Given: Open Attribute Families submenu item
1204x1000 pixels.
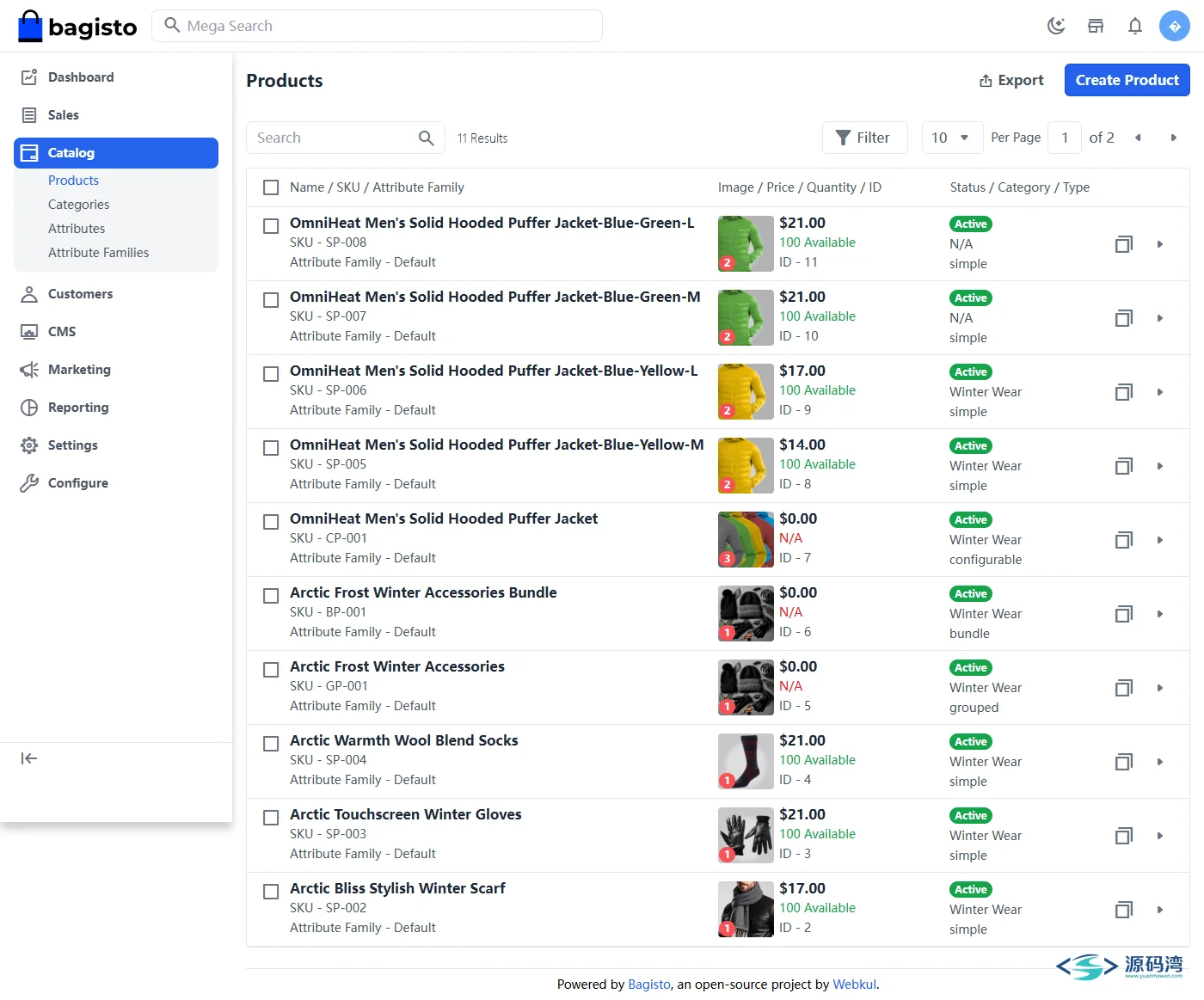Looking at the screenshot, I should [99, 253].
